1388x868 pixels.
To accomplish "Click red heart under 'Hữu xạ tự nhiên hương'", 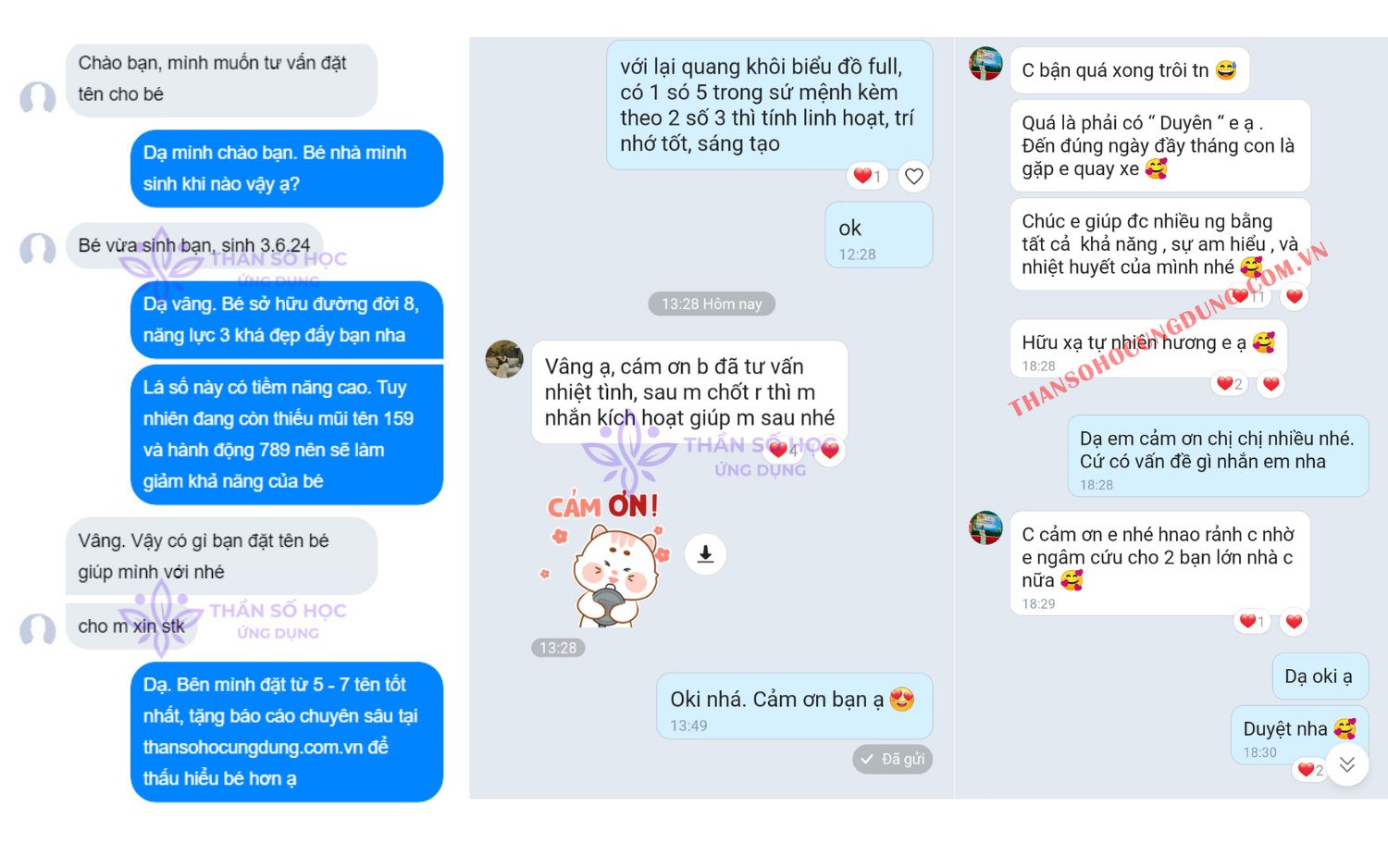I will point(1271,384).
